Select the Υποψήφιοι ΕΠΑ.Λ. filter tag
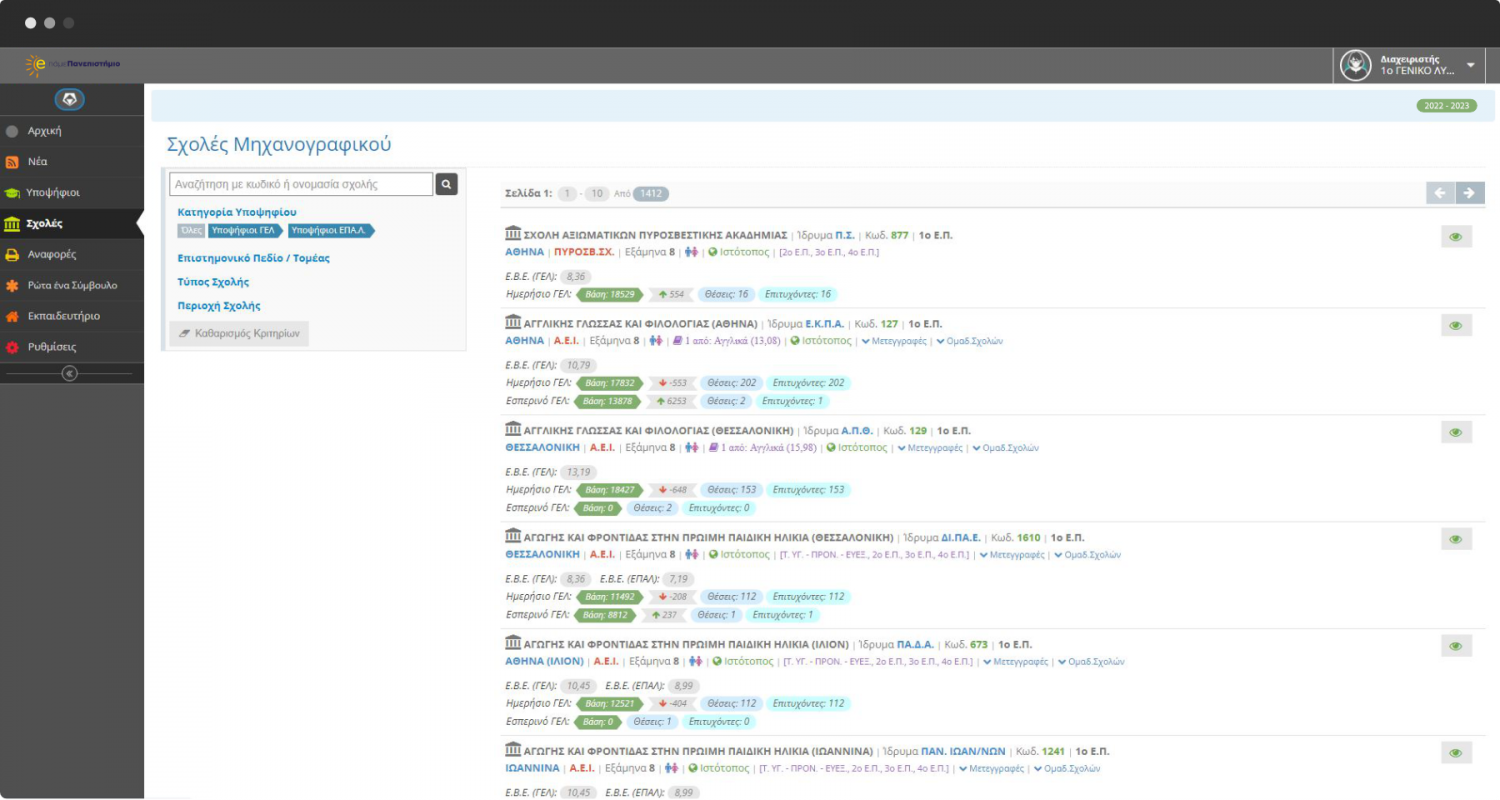The height and width of the screenshot is (800, 1500). [331, 230]
